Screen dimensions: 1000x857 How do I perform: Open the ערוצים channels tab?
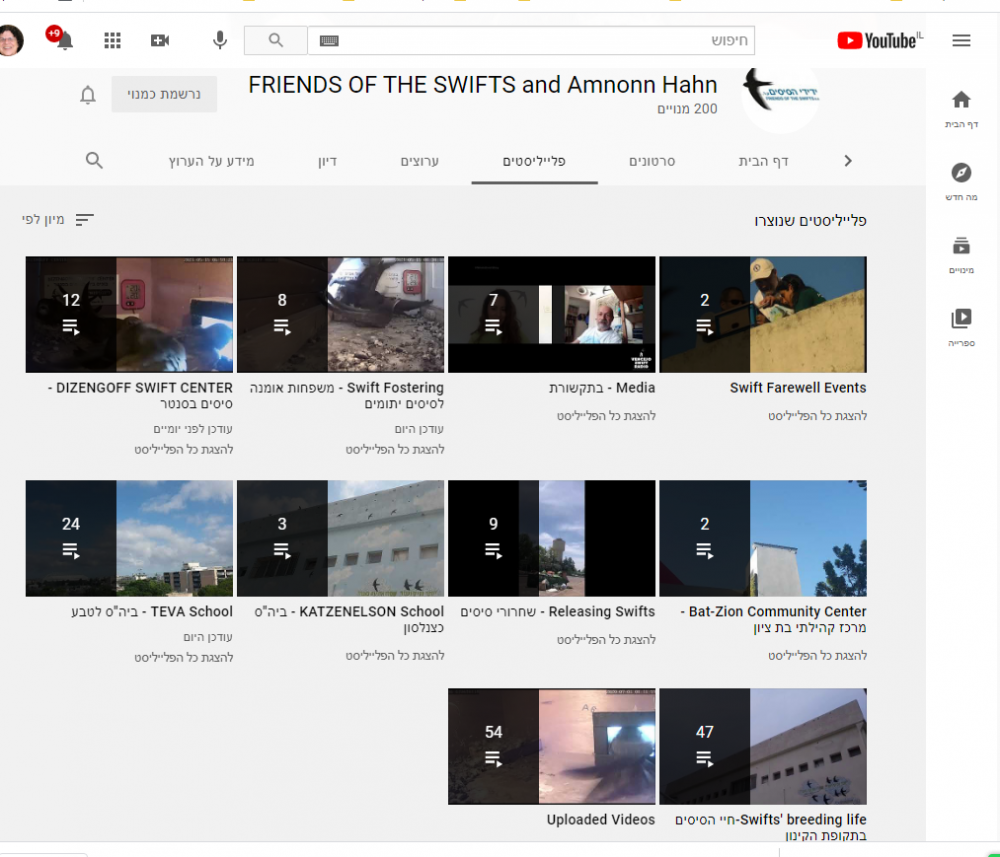[420, 161]
